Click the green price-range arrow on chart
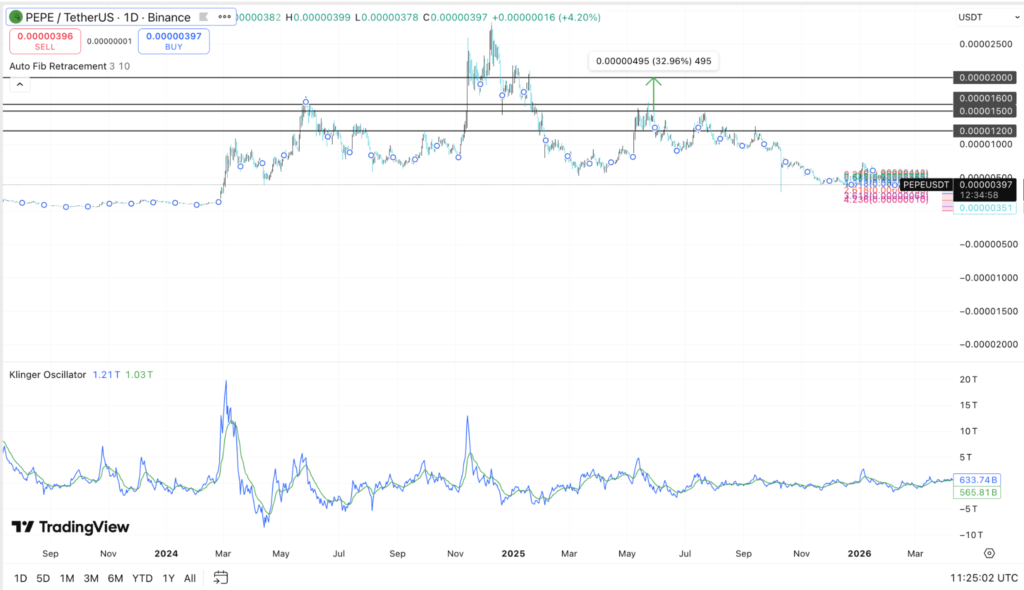The height and width of the screenshot is (590, 1024). tap(653, 90)
